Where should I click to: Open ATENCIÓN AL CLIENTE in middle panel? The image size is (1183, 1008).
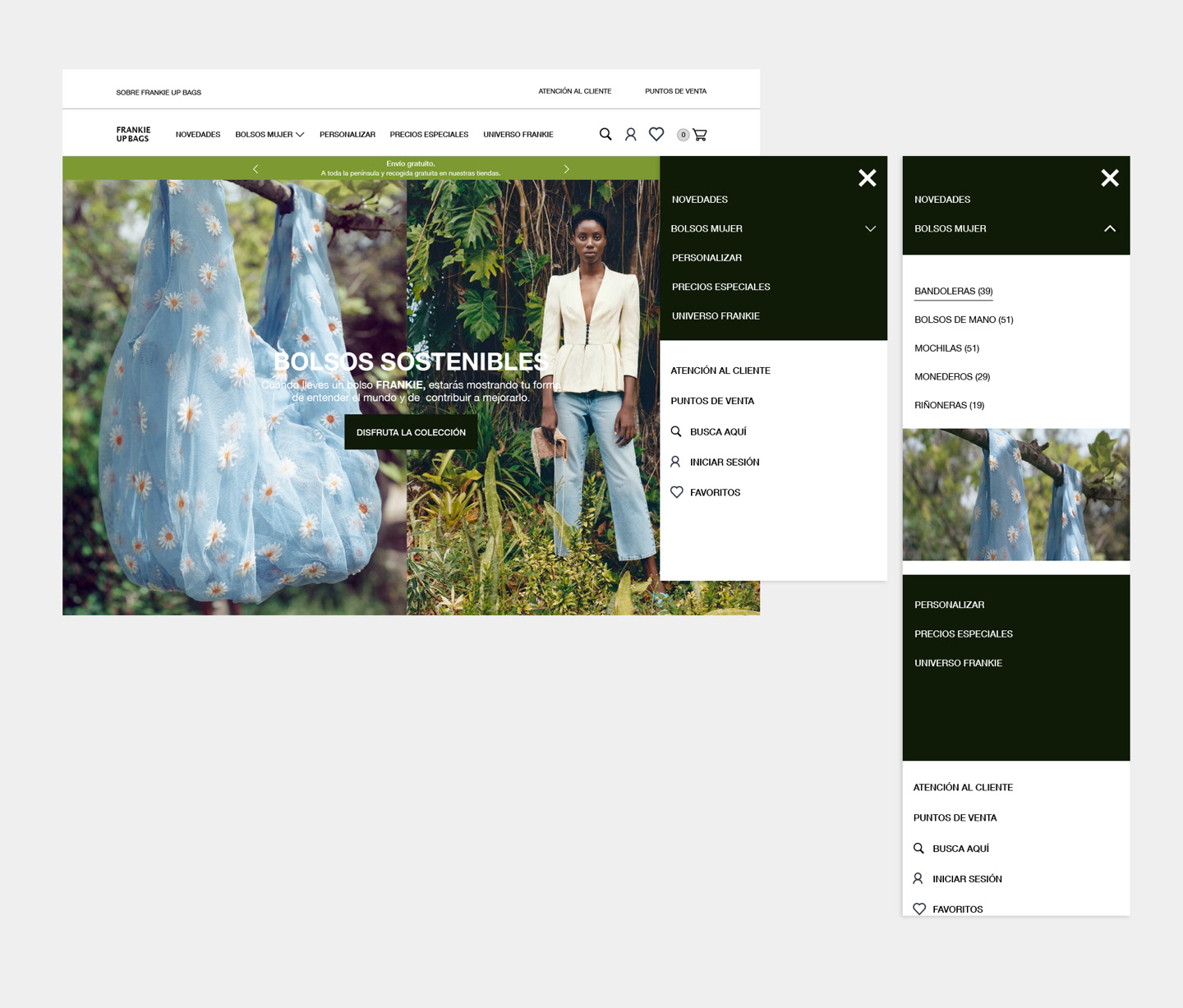[720, 371]
